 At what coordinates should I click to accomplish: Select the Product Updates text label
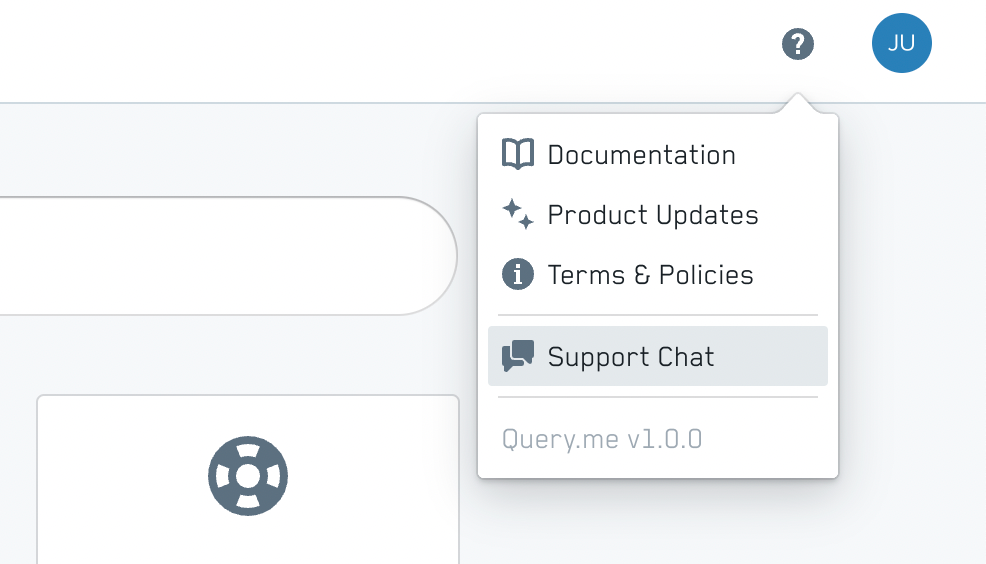point(653,215)
